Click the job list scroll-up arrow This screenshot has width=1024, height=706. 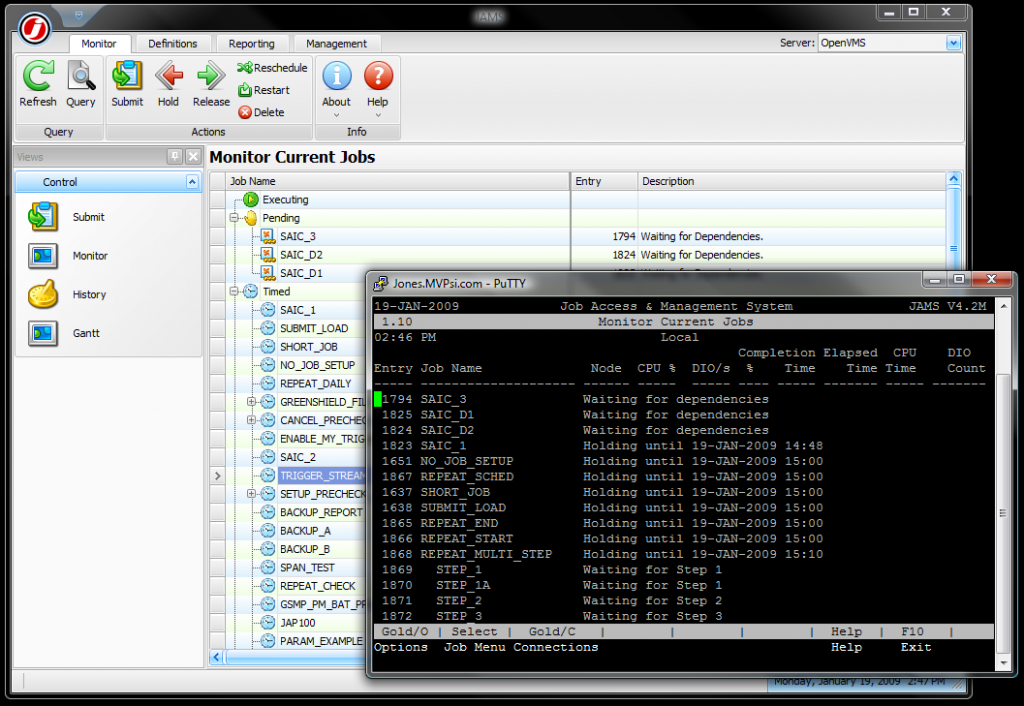coord(953,179)
